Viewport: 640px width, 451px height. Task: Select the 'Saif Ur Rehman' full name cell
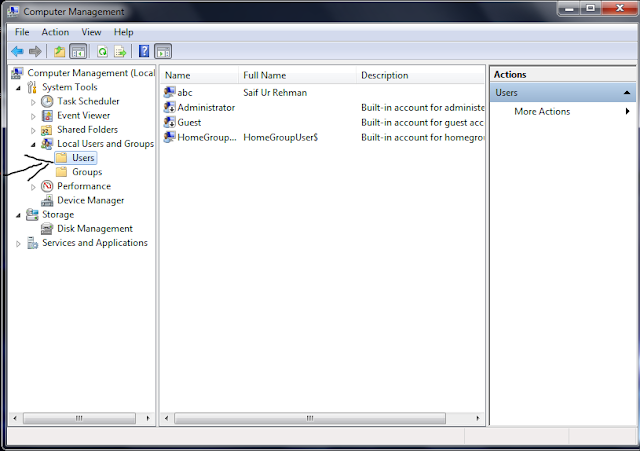pos(275,93)
